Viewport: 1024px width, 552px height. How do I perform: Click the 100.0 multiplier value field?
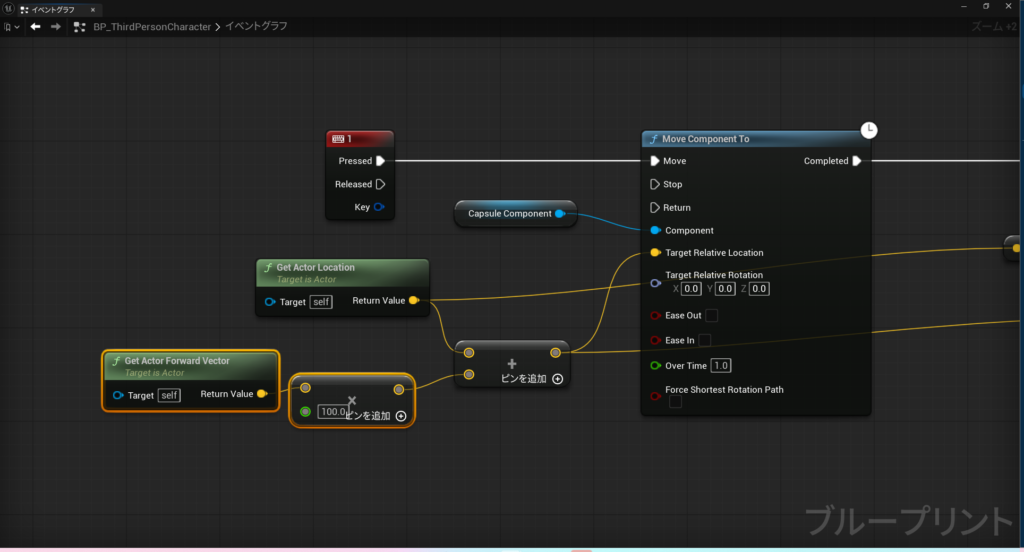[332, 412]
